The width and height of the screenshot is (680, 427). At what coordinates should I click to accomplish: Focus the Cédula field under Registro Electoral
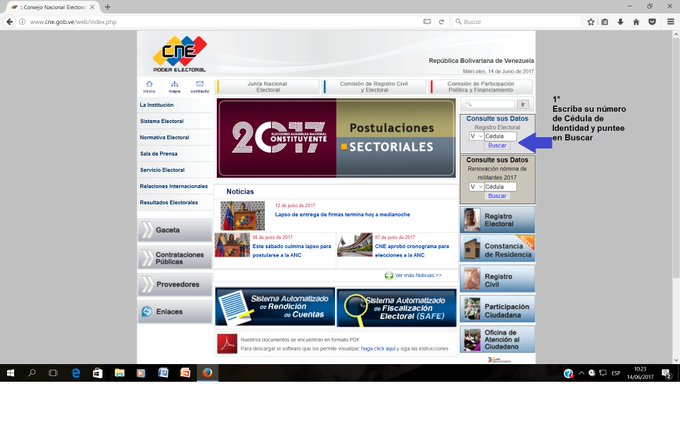click(x=500, y=136)
